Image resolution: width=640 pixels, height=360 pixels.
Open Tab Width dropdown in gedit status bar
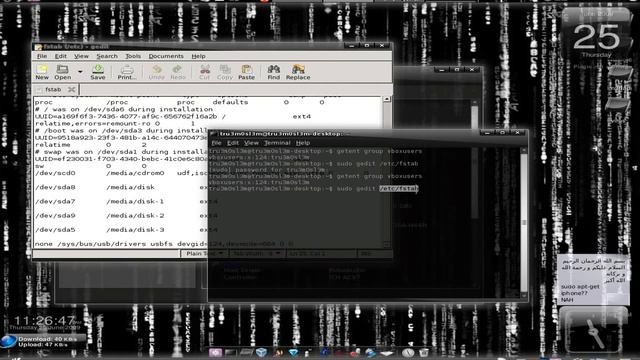pos(256,253)
